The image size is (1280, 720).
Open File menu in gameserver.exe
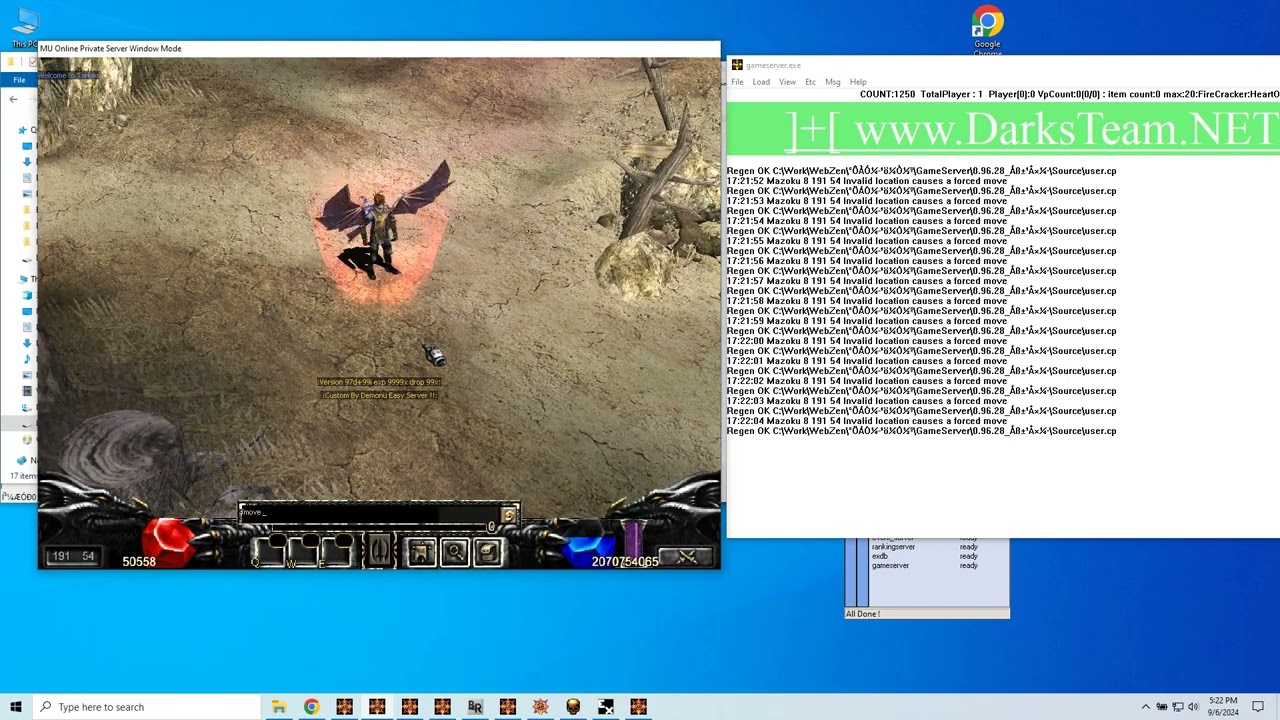[x=737, y=82]
